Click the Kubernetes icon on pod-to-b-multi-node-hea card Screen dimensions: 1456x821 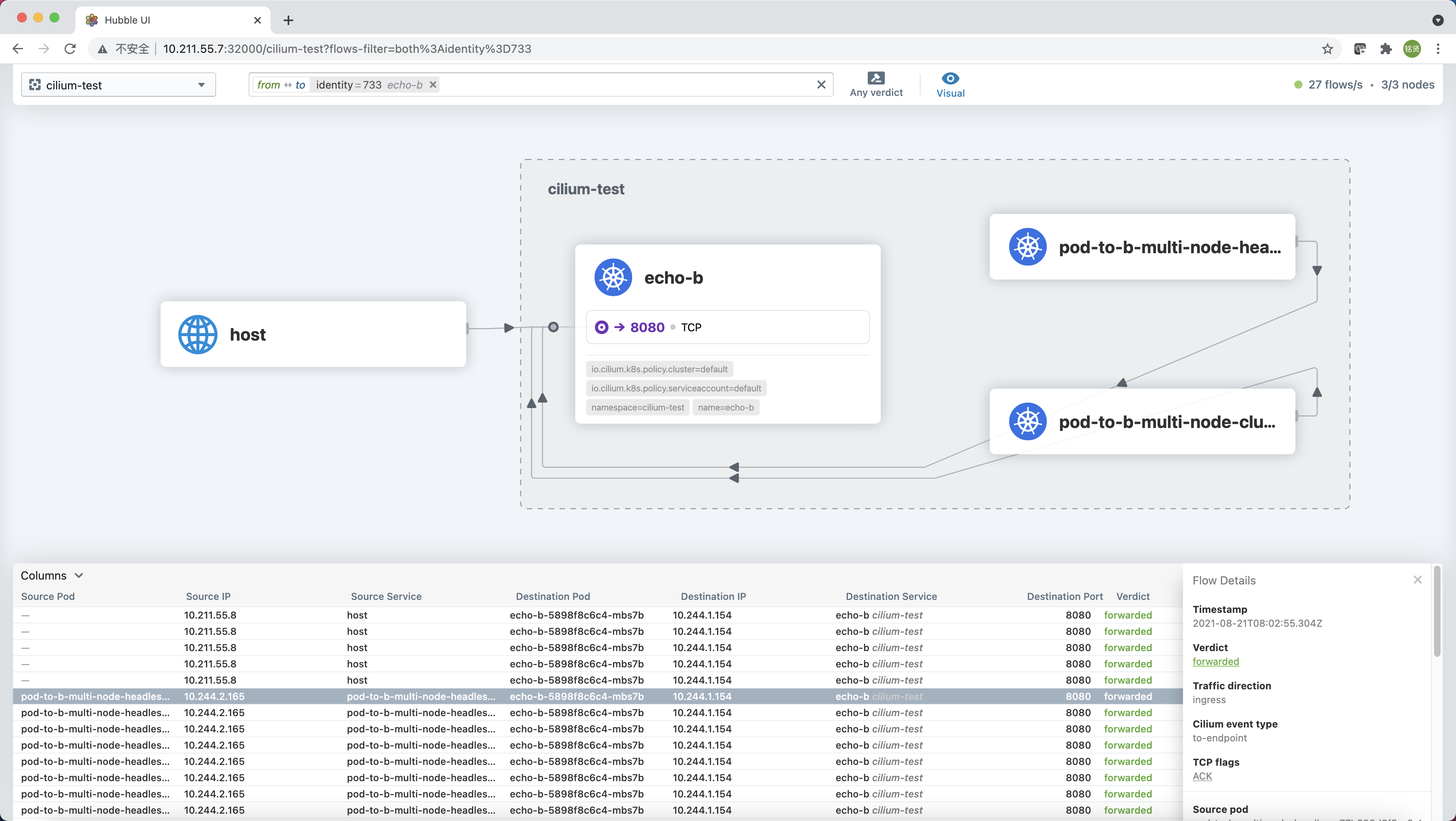pos(1027,247)
